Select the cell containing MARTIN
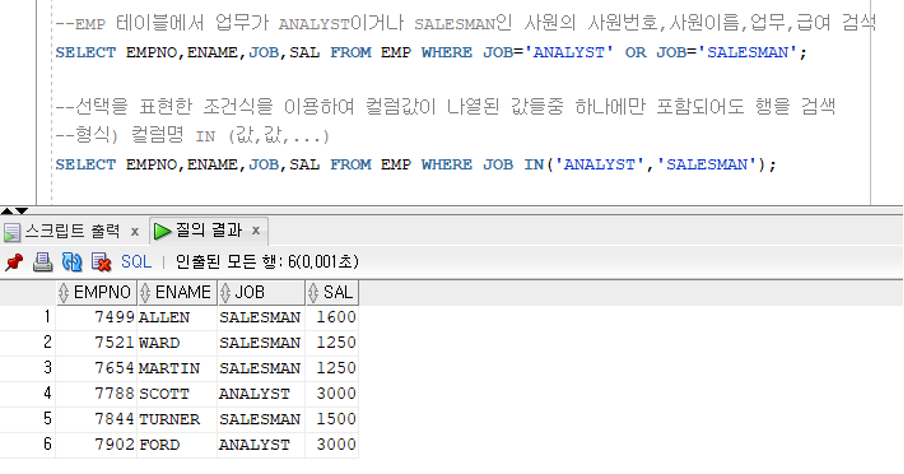904x474 pixels. pos(177,368)
